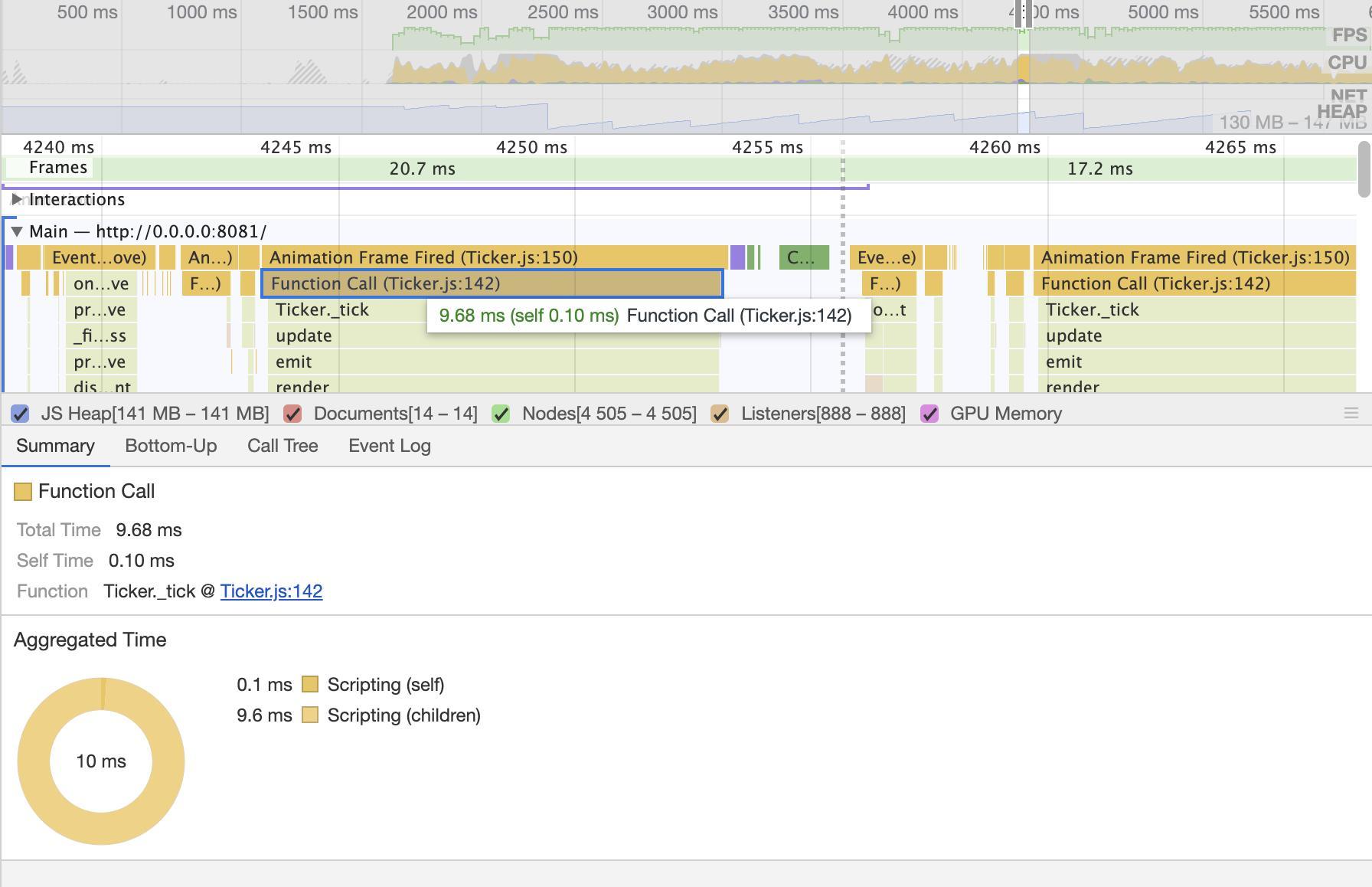Collapse the Main thread track
1372x887 pixels.
point(16,231)
